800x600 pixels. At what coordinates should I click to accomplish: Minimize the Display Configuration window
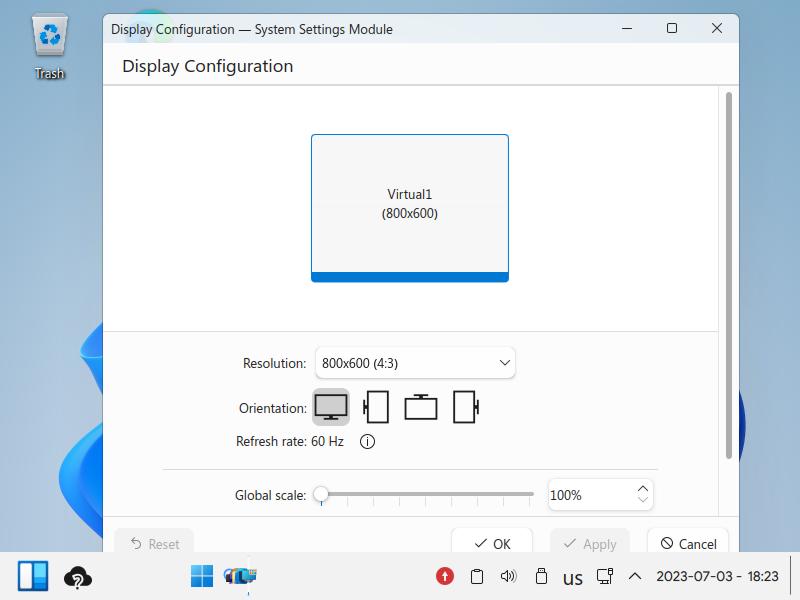(x=627, y=29)
